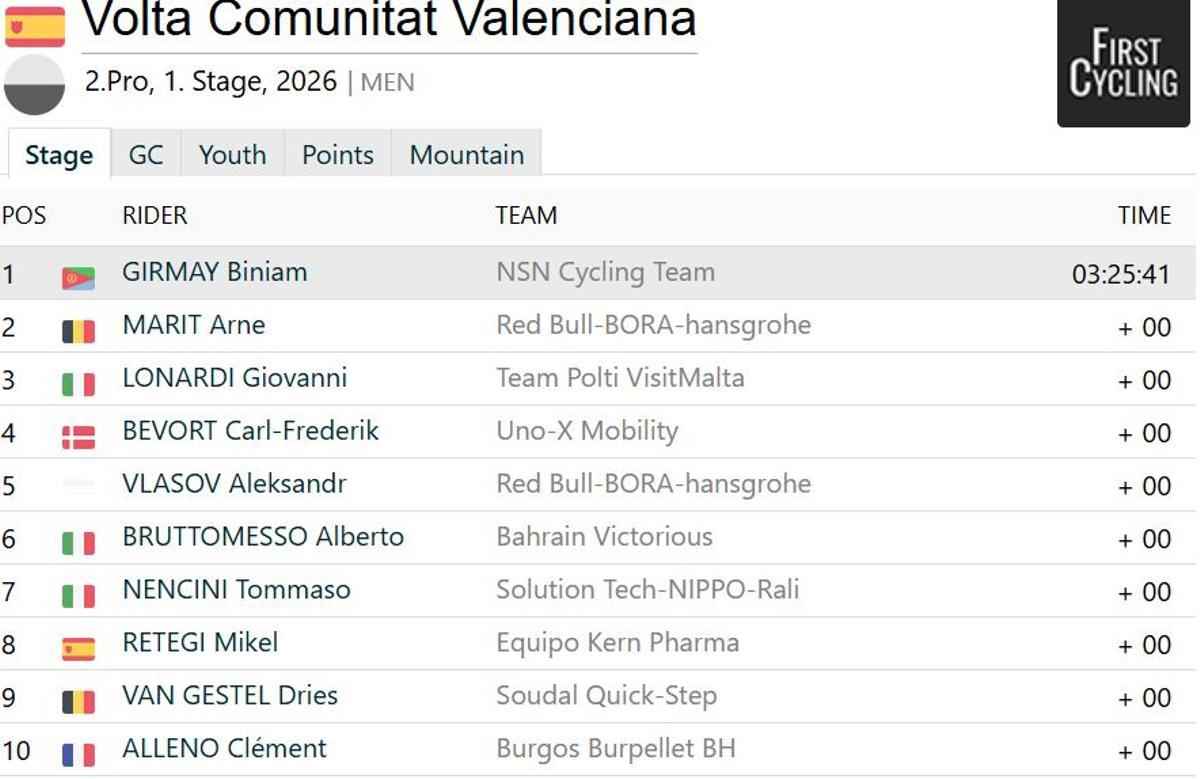Open Soudal Quick-Step team page
Image resolution: width=1200 pixels, height=779 pixels.
[x=606, y=696]
